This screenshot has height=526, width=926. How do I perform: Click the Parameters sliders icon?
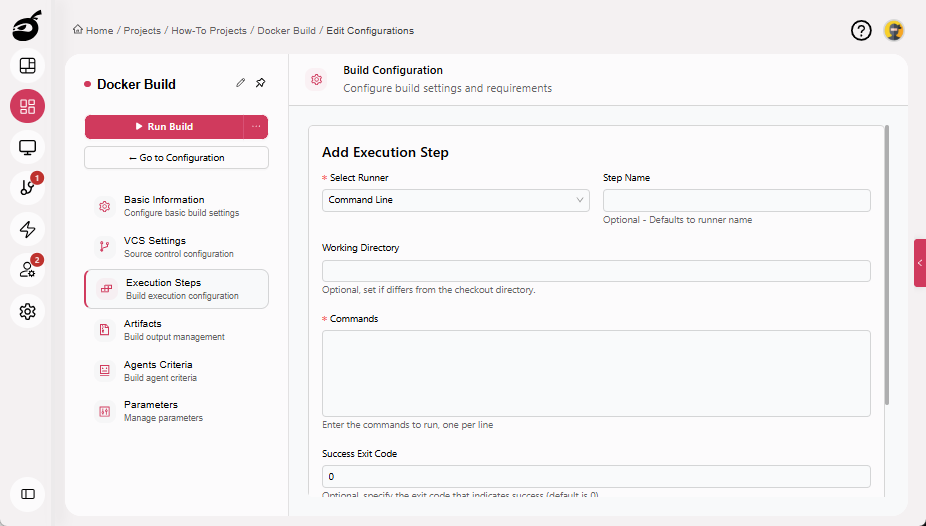point(105,411)
